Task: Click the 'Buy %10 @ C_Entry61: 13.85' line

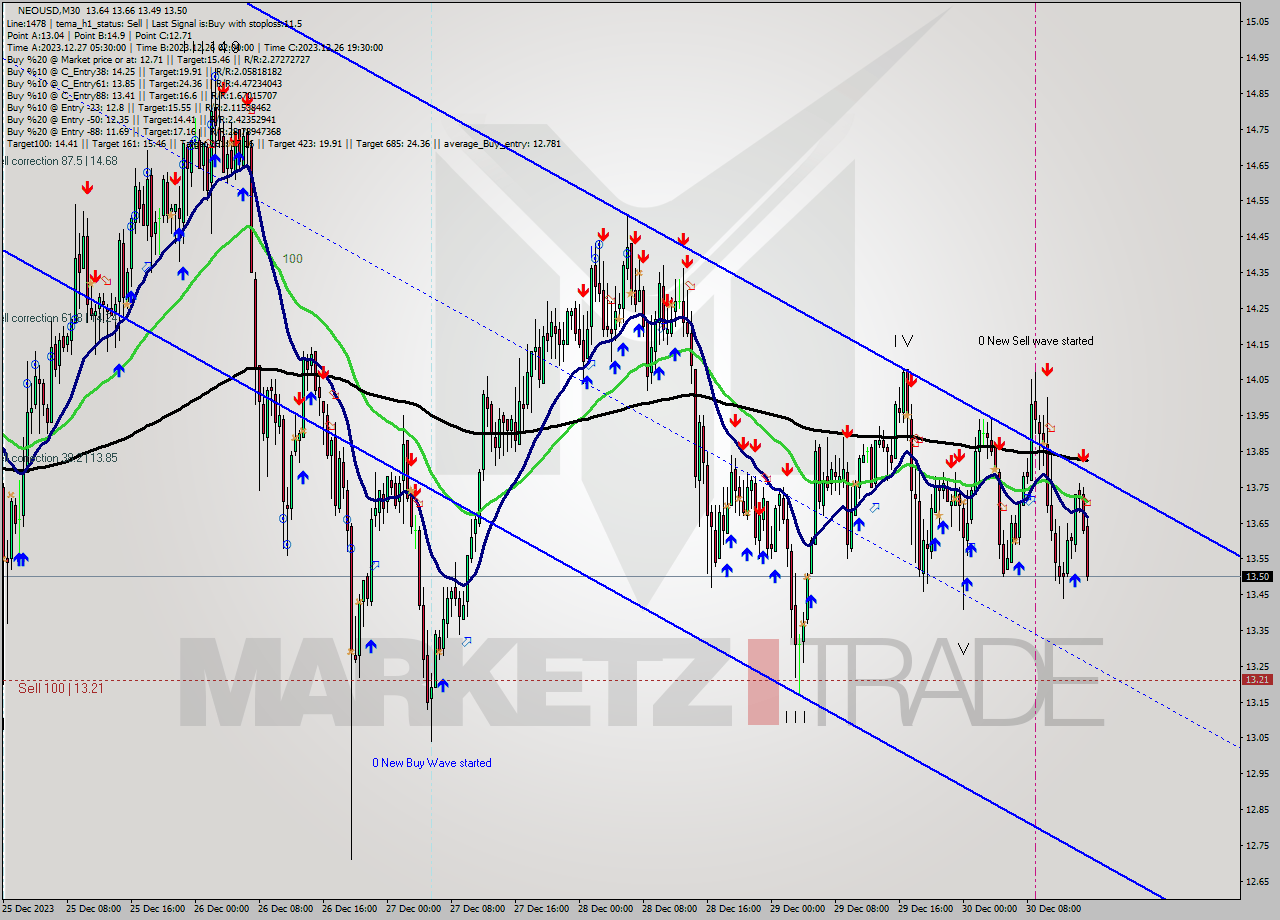Action: point(144,83)
